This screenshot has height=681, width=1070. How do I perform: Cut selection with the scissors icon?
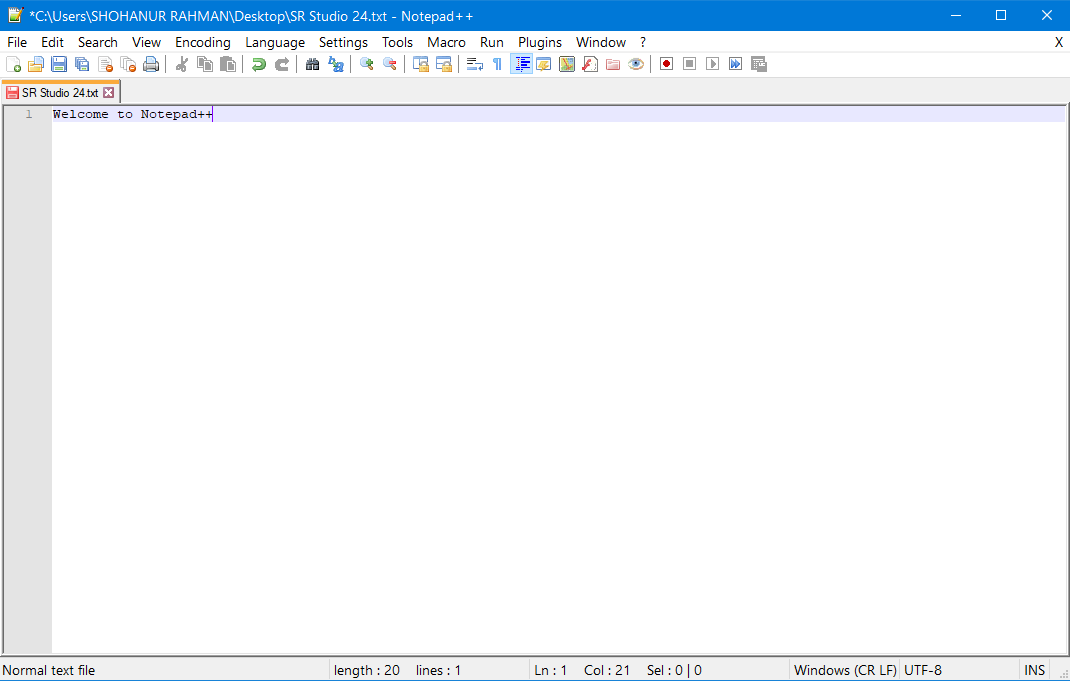[x=182, y=64]
